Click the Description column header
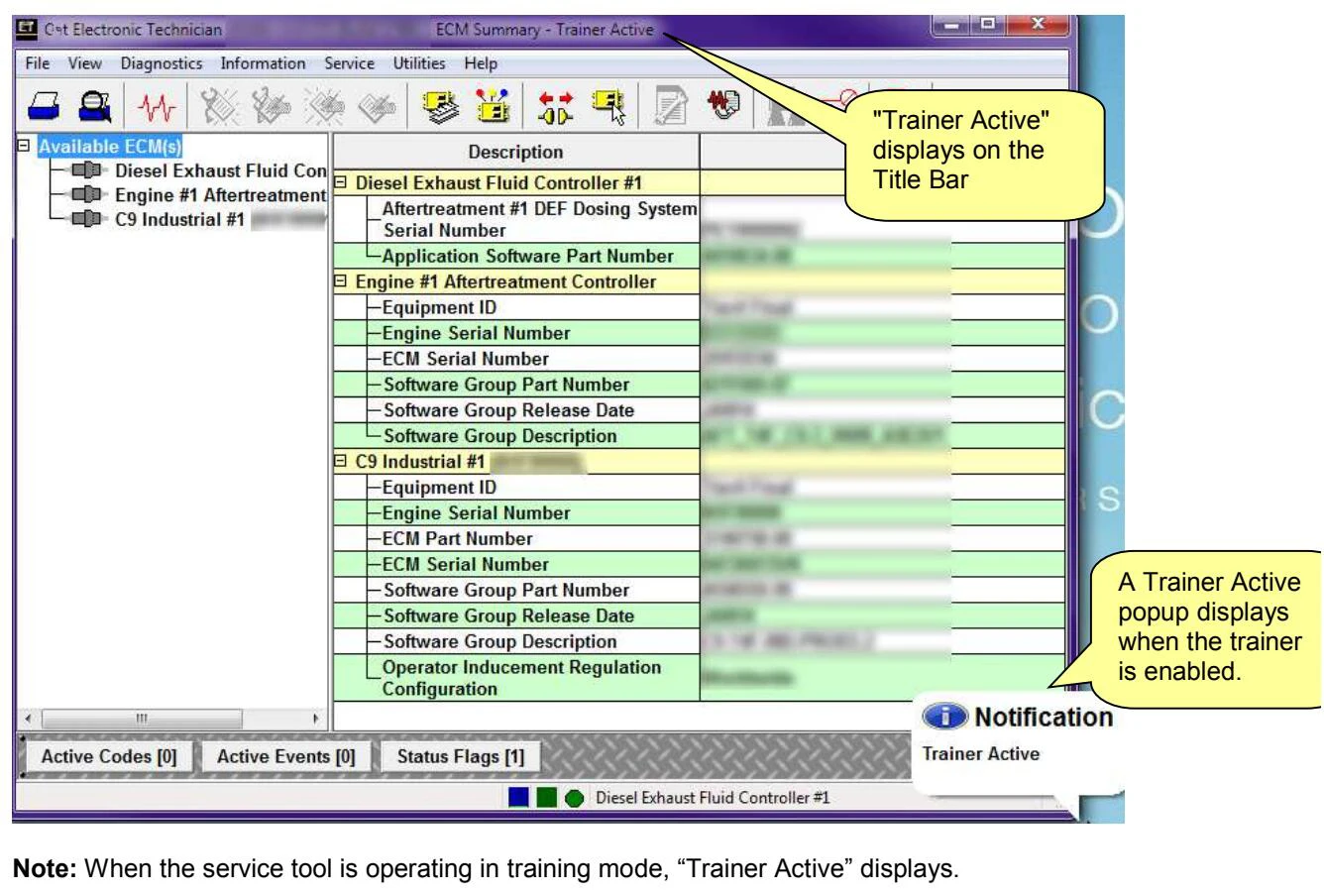Screen dimensions: 1324x896 [x=515, y=152]
